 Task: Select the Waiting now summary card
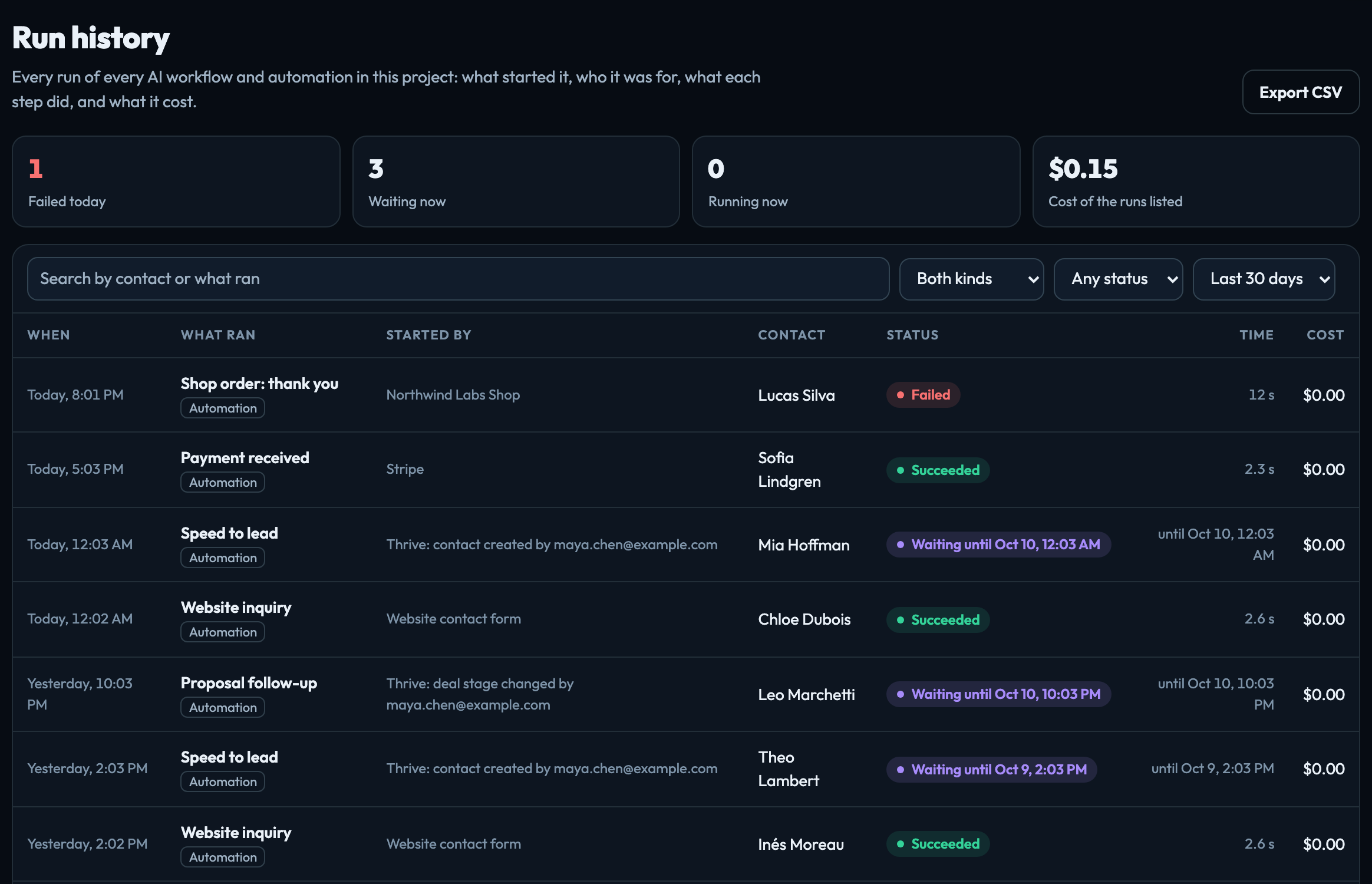(x=516, y=182)
